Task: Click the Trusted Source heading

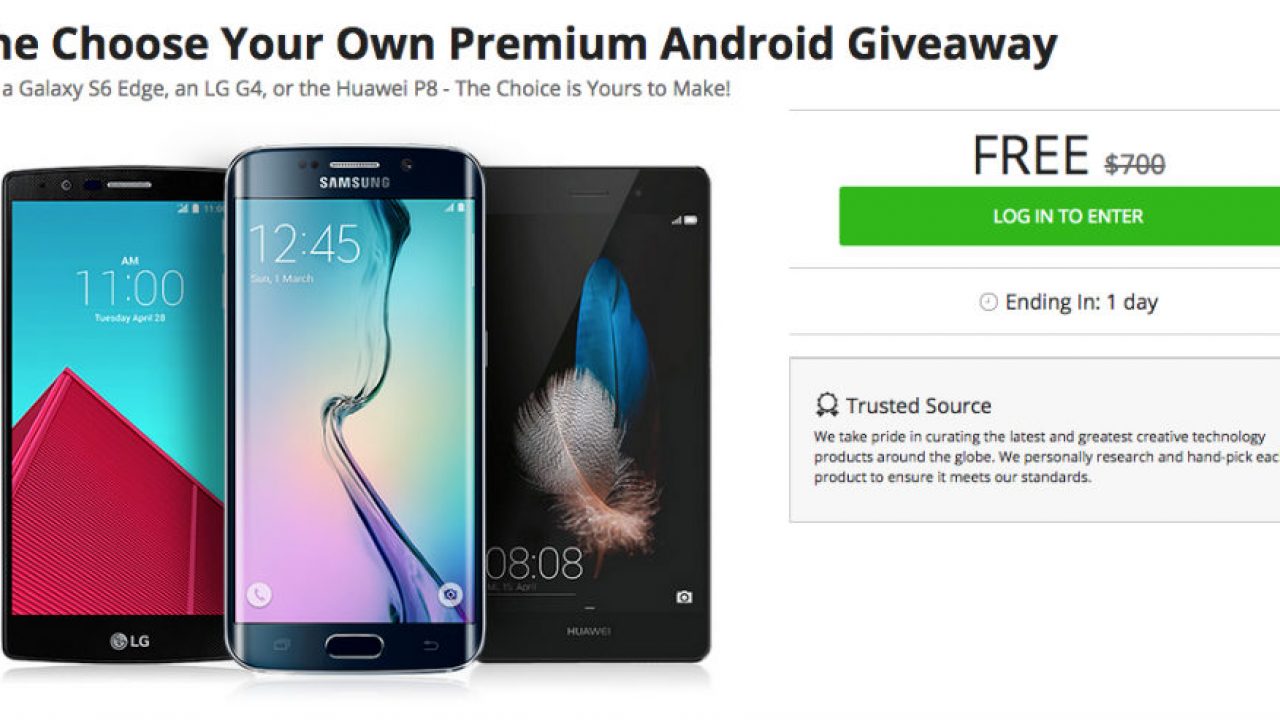Action: 918,405
